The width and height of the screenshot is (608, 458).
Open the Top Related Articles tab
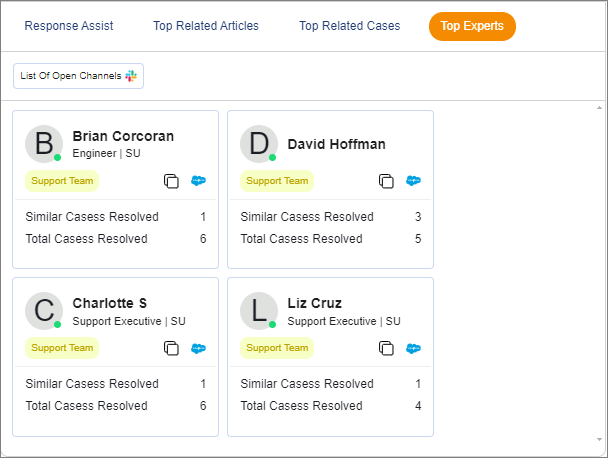pyautogui.click(x=206, y=26)
